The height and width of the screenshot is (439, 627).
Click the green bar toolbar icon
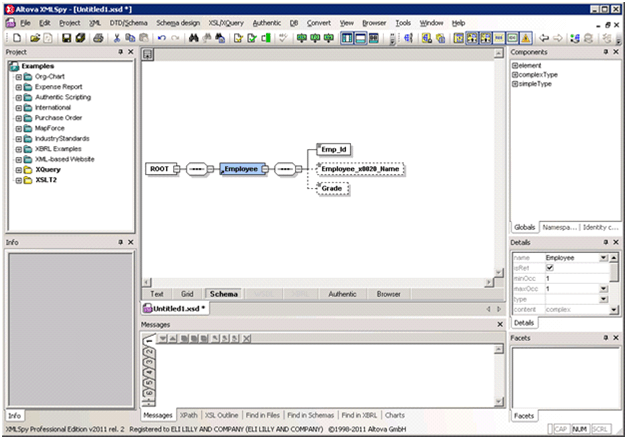tap(266, 38)
